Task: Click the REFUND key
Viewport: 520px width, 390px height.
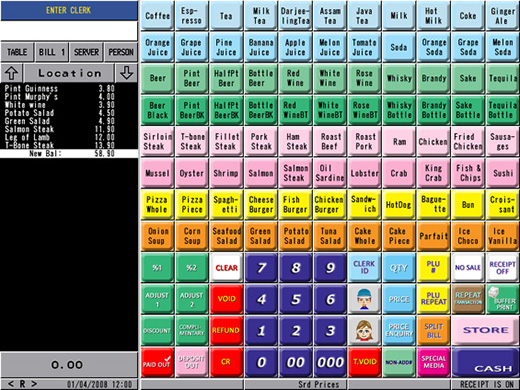Action: point(226,330)
